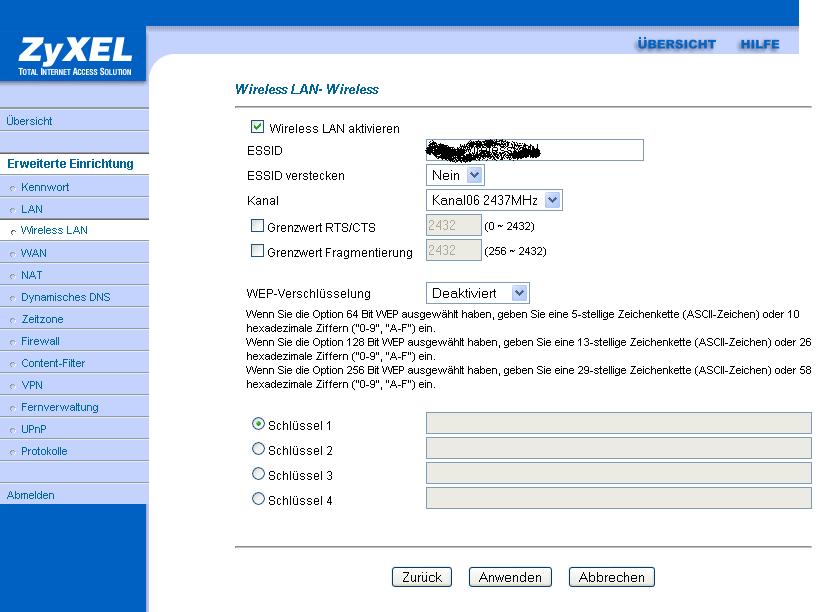Open Firewall settings page
The width and height of the screenshot is (826, 612).
point(40,341)
